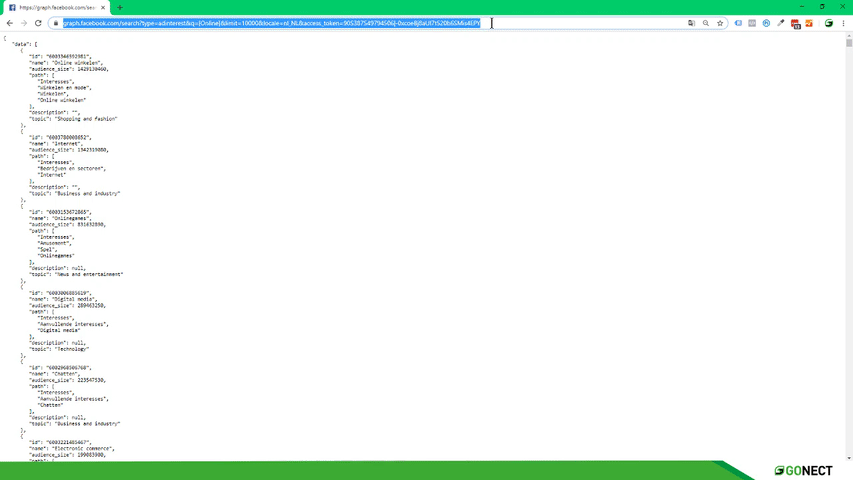Click the "data": [ line

pyautogui.click(x=24, y=44)
